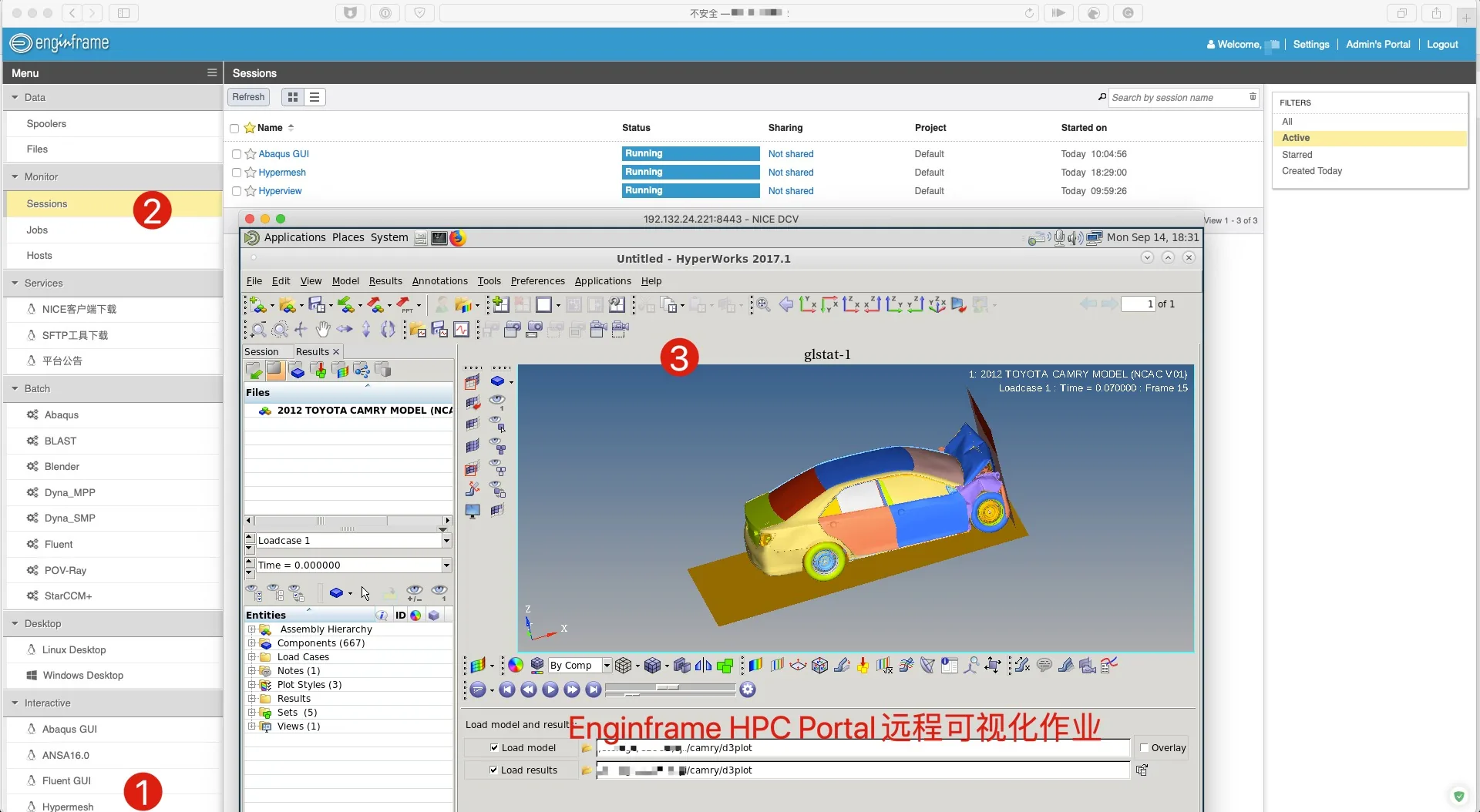Collapse the Services menu section
Viewport: 1480px width, 812px height.
click(x=15, y=283)
